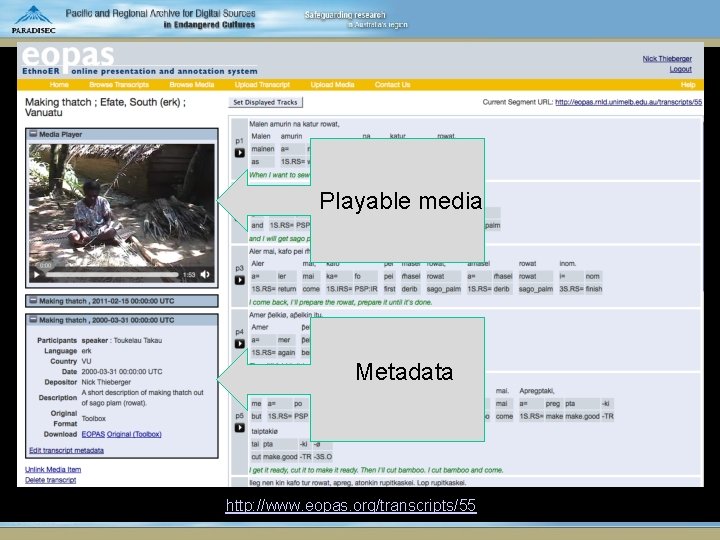Open the Contact Us page
Screen dimensions: 720x540
pos(393,84)
